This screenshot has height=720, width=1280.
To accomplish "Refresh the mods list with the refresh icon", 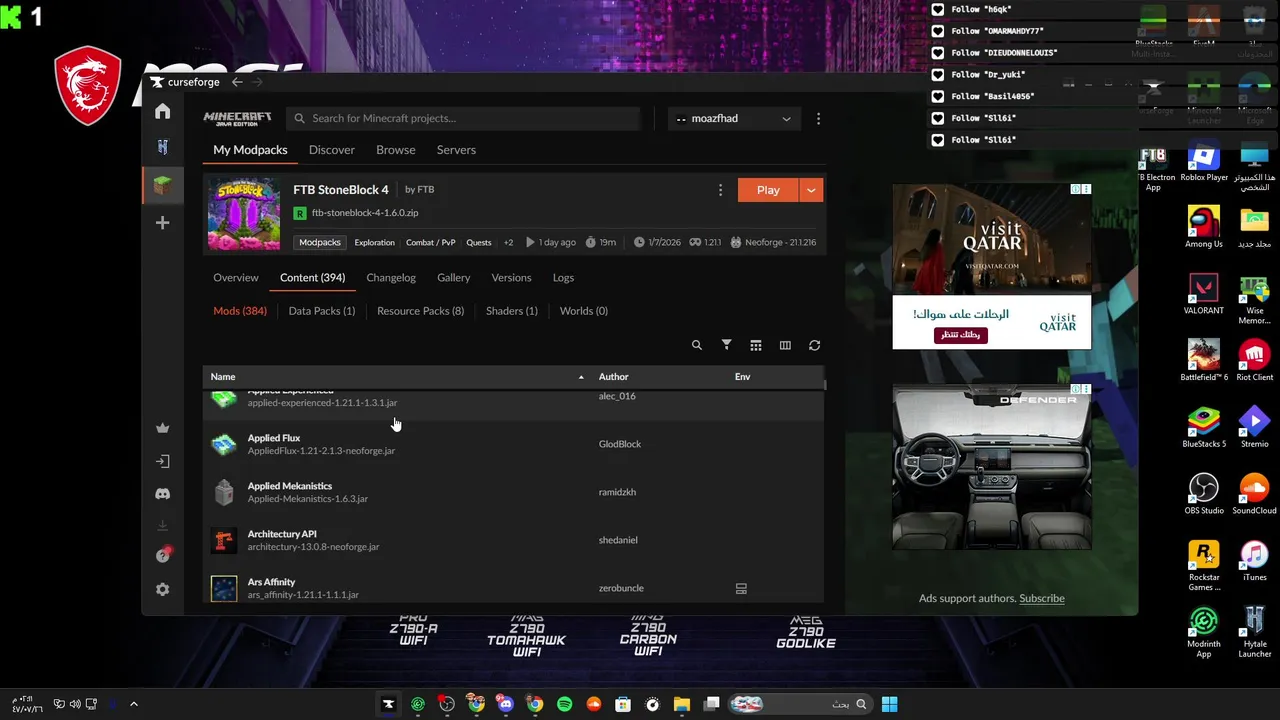I will point(815,345).
